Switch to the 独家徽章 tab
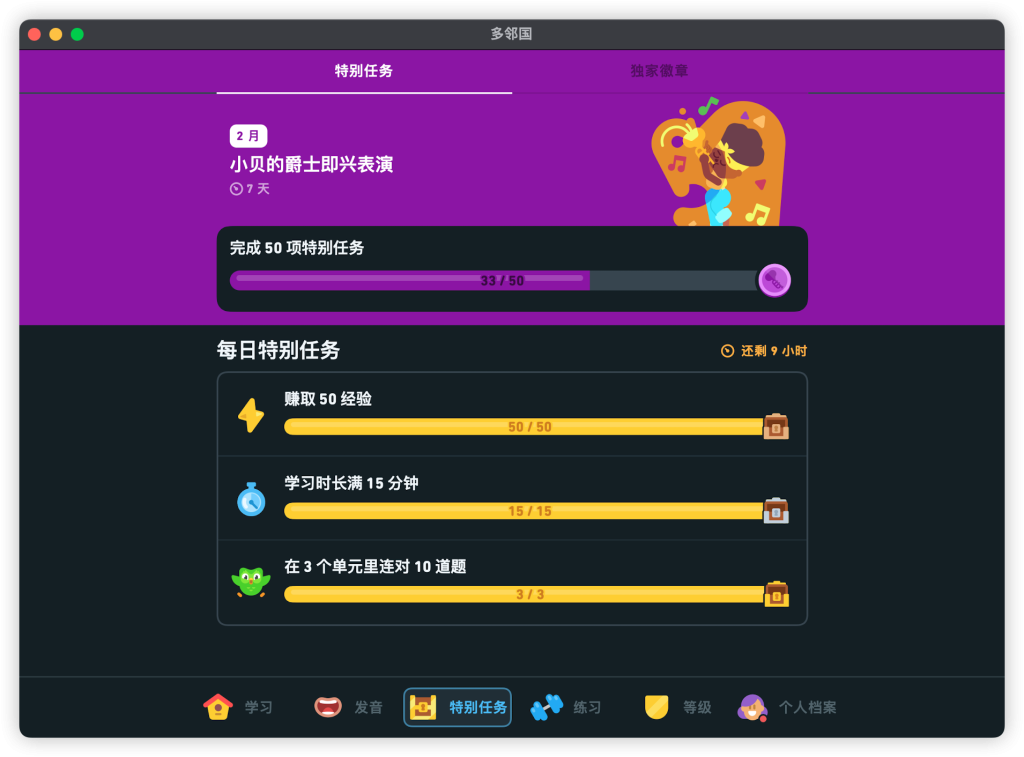The height and width of the screenshot is (757, 1024). point(660,71)
